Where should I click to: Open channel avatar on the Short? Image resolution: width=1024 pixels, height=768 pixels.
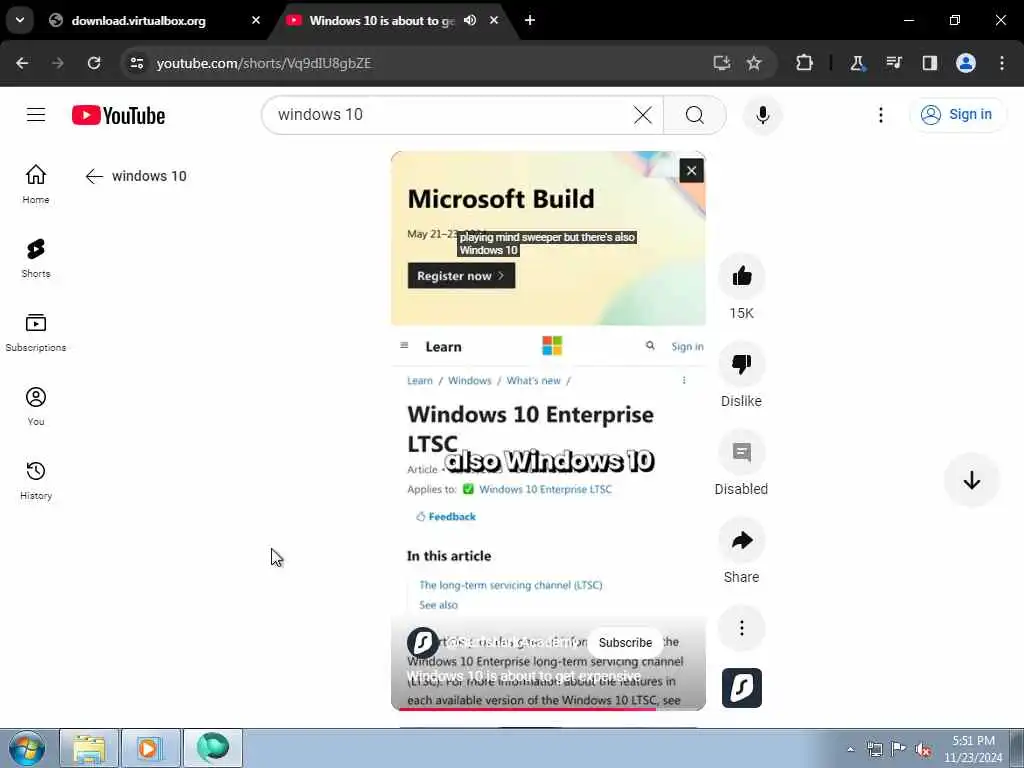point(423,643)
